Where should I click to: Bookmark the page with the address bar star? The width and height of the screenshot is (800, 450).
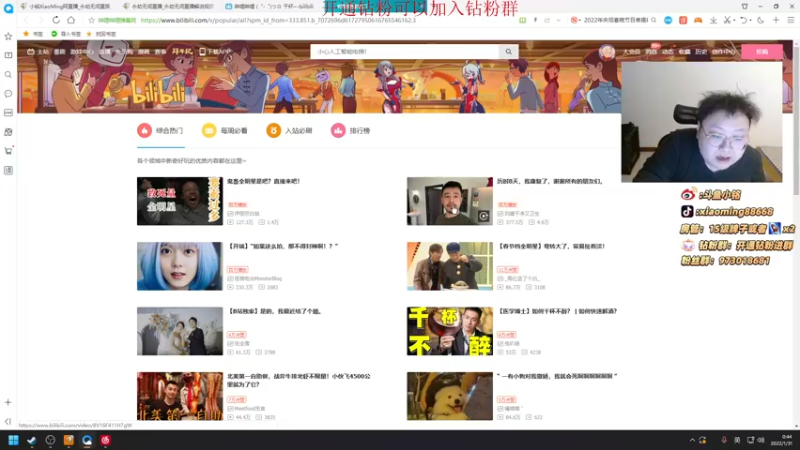click(x=91, y=20)
